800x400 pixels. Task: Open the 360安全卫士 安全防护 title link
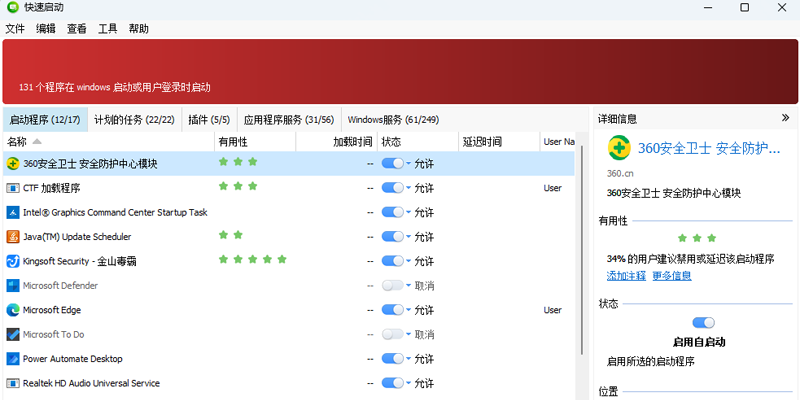(x=709, y=148)
